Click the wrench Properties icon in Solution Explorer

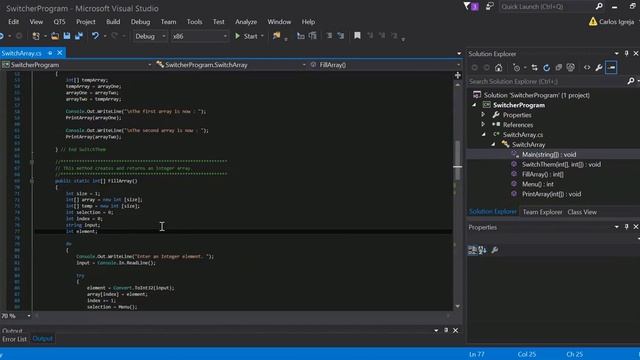point(599,68)
